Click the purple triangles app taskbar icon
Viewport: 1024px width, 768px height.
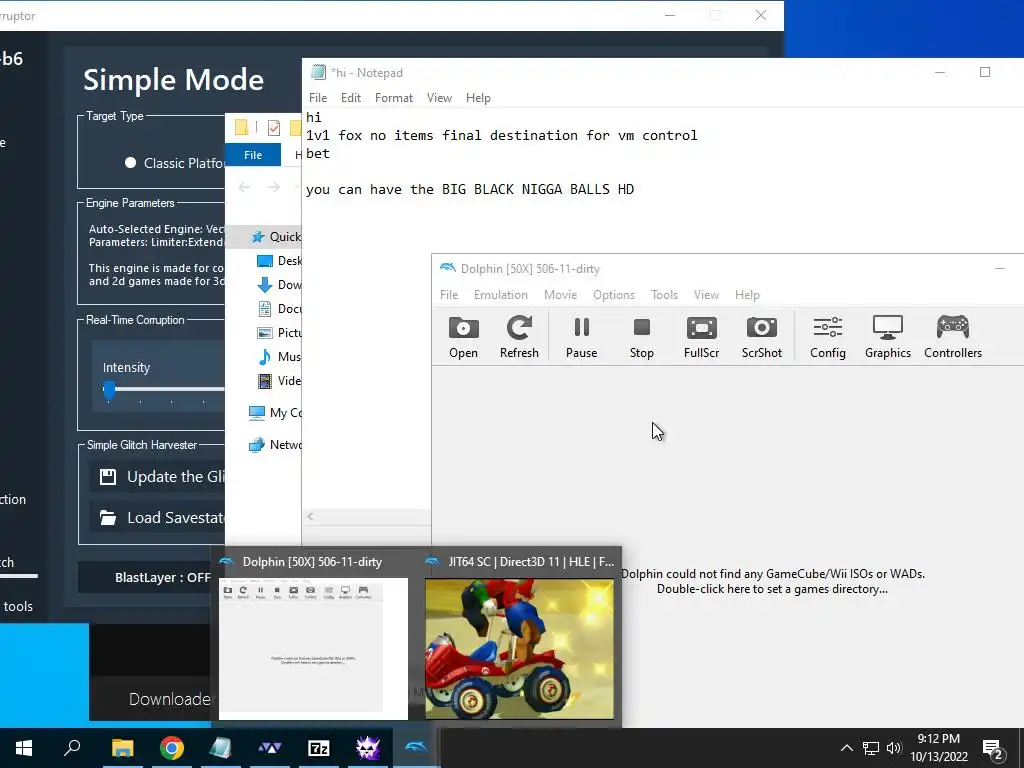click(x=269, y=748)
